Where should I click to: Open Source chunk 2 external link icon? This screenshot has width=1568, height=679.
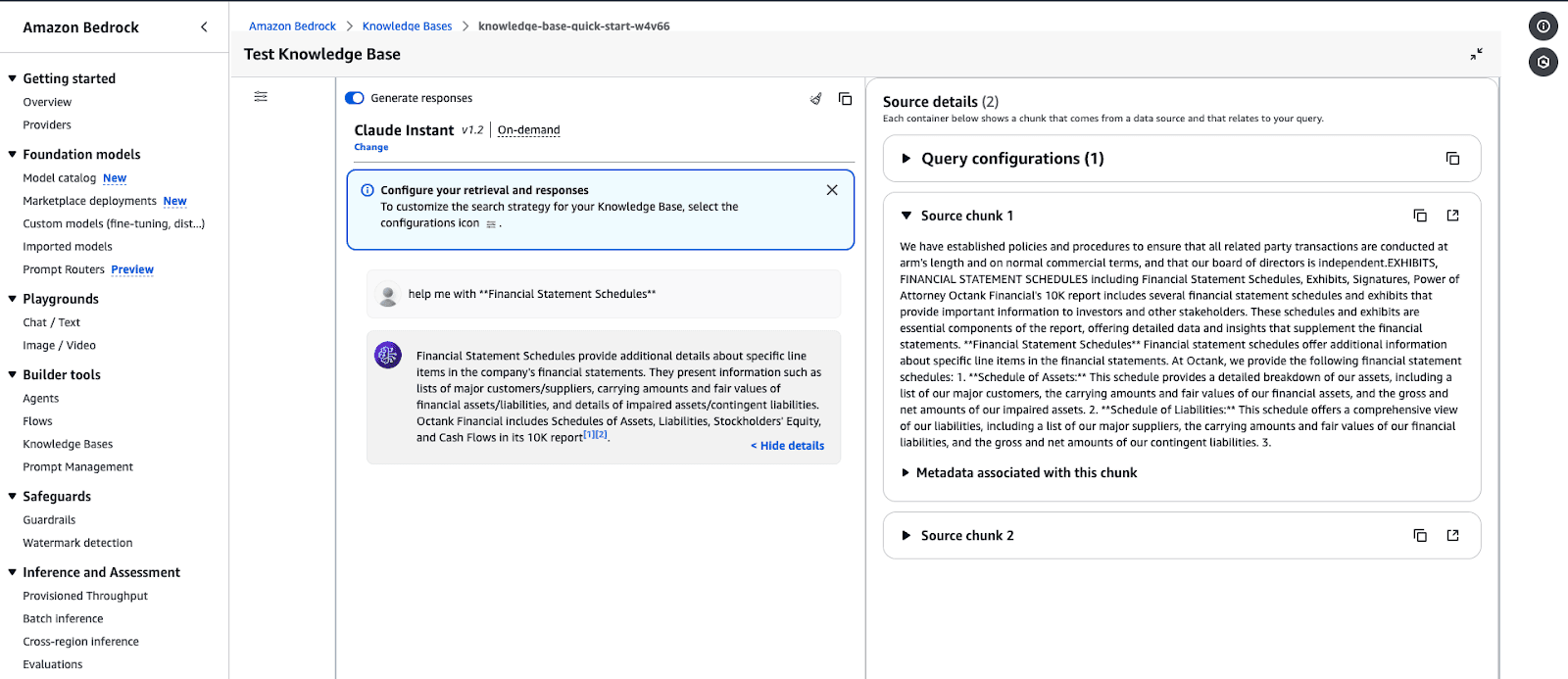click(x=1452, y=535)
